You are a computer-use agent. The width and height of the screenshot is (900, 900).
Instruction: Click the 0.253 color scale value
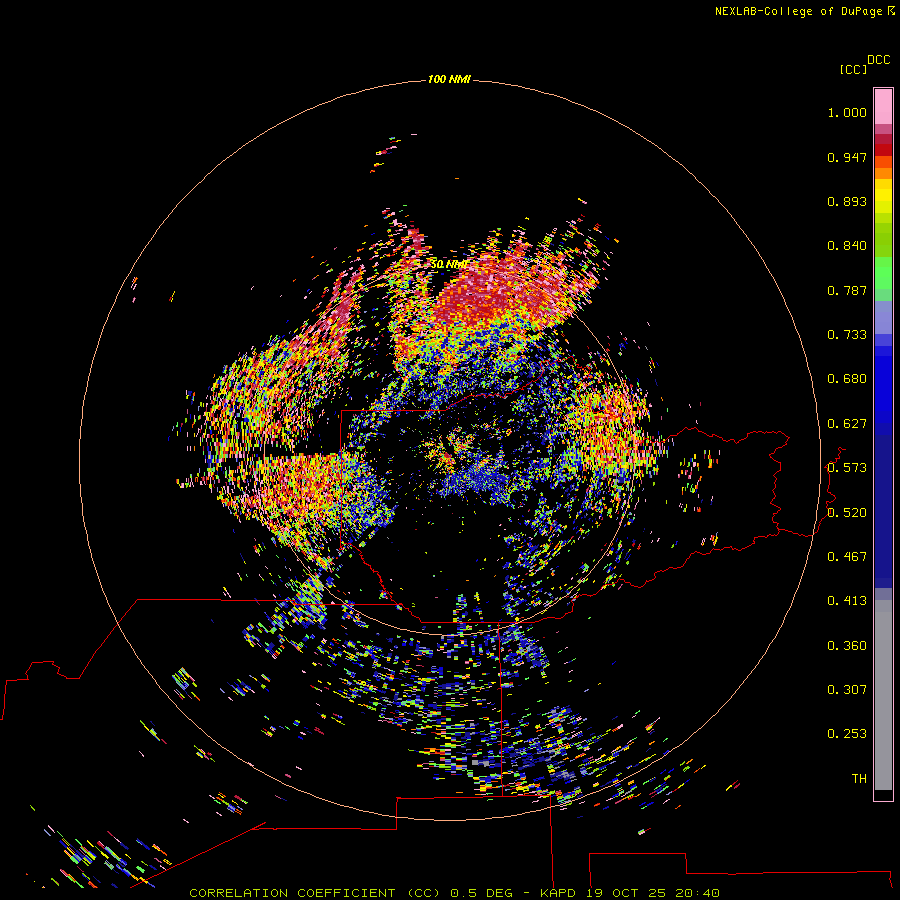pyautogui.click(x=847, y=734)
